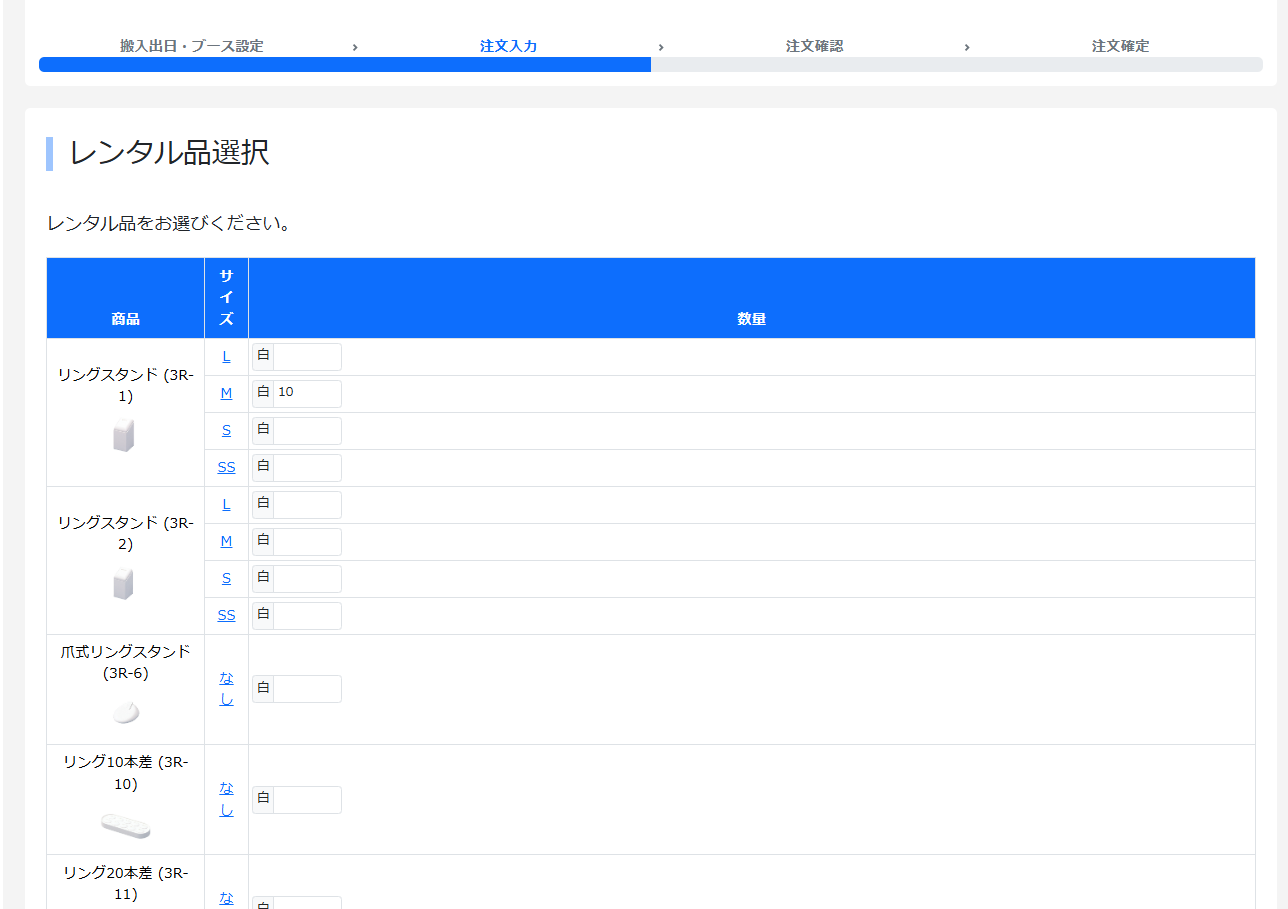The image size is (1288, 909).
Task: Focus the 3R-2 size M white quantity field
Action: pos(307,542)
